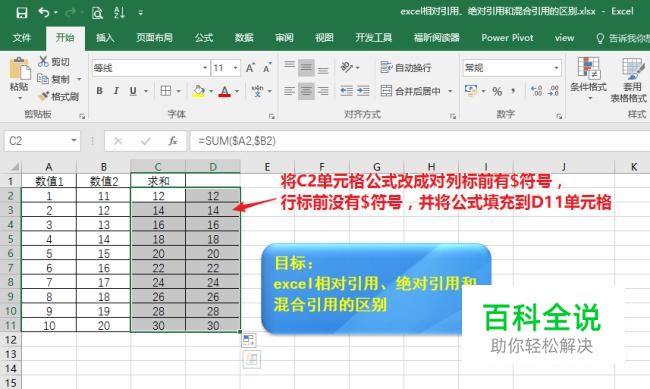Expand the Paste options arrow

19,98
